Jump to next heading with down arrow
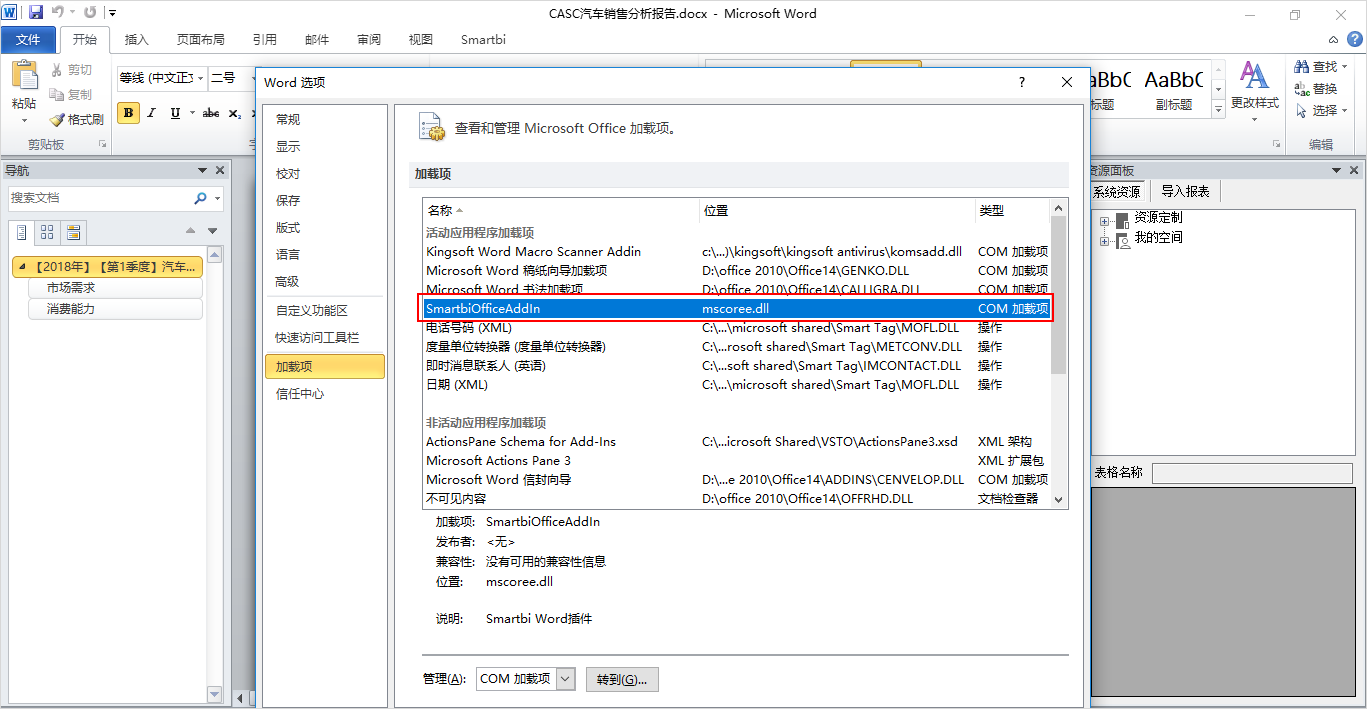This screenshot has width=1367, height=709. tap(212, 231)
